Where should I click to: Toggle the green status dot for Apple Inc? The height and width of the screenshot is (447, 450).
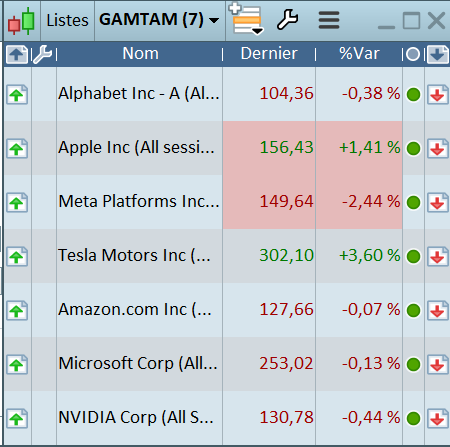click(x=414, y=148)
